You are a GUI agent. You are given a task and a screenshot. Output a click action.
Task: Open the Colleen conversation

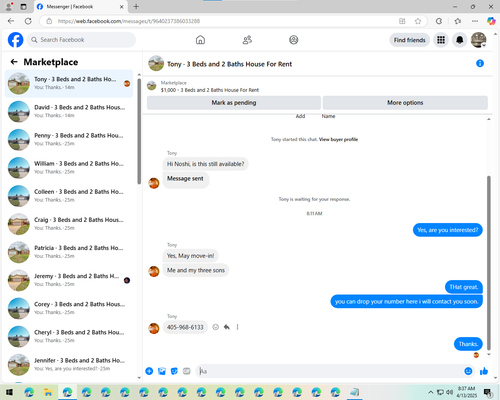pos(69,196)
